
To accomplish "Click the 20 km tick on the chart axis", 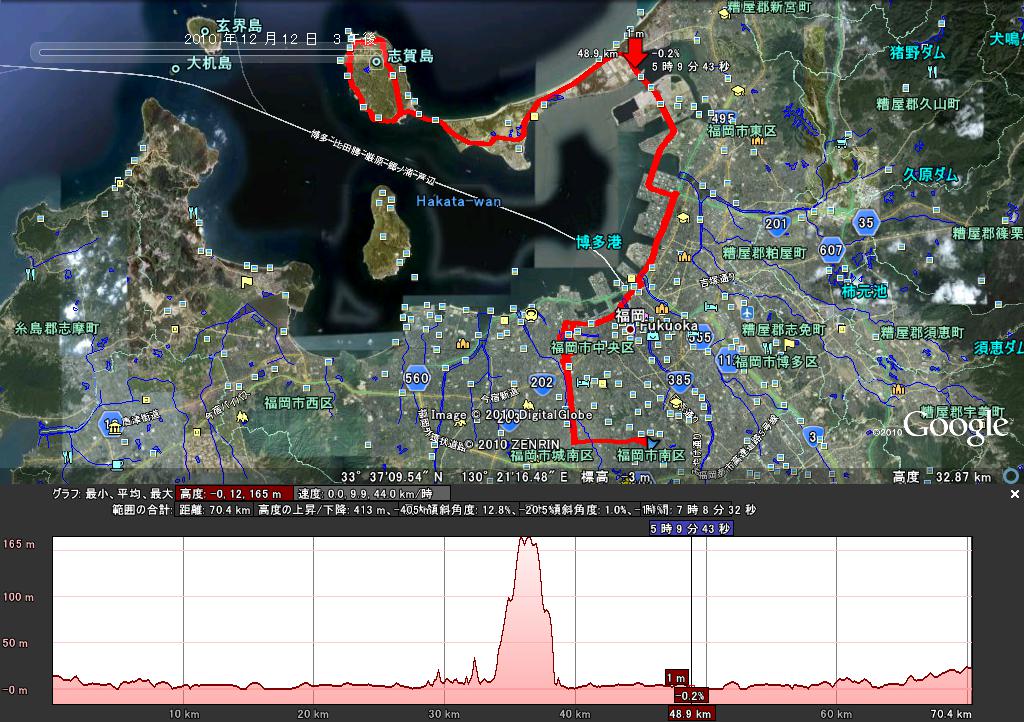I will [x=313, y=714].
